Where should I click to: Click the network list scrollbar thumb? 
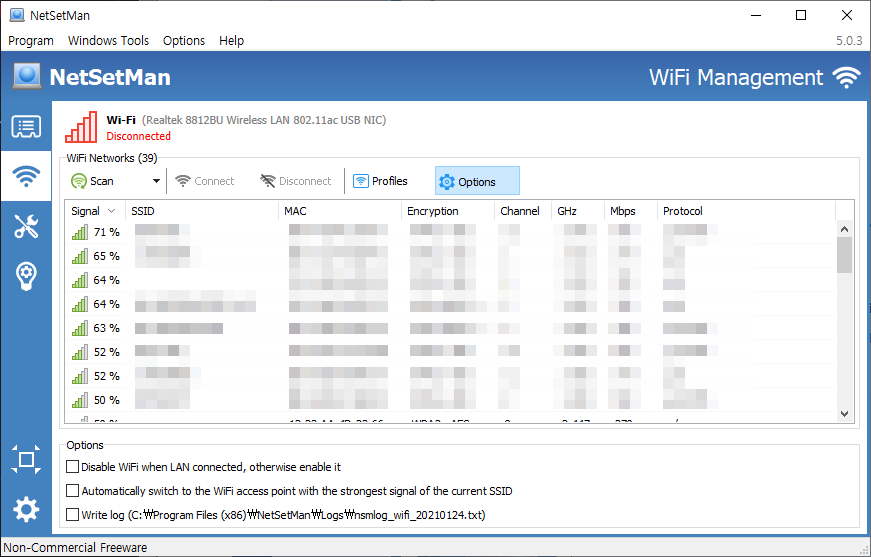coord(845,255)
